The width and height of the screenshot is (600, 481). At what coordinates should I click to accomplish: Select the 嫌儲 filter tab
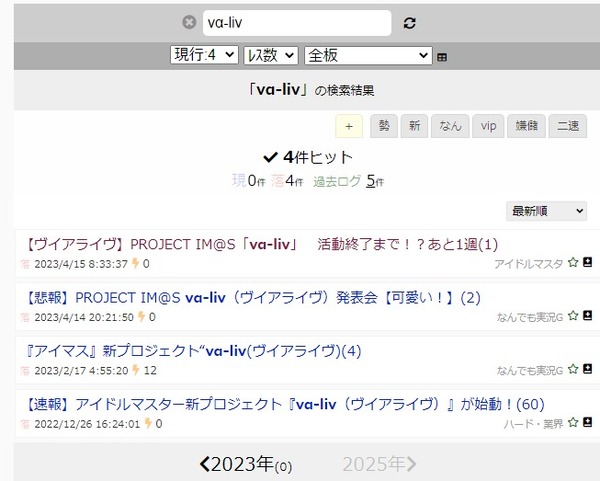point(527,126)
